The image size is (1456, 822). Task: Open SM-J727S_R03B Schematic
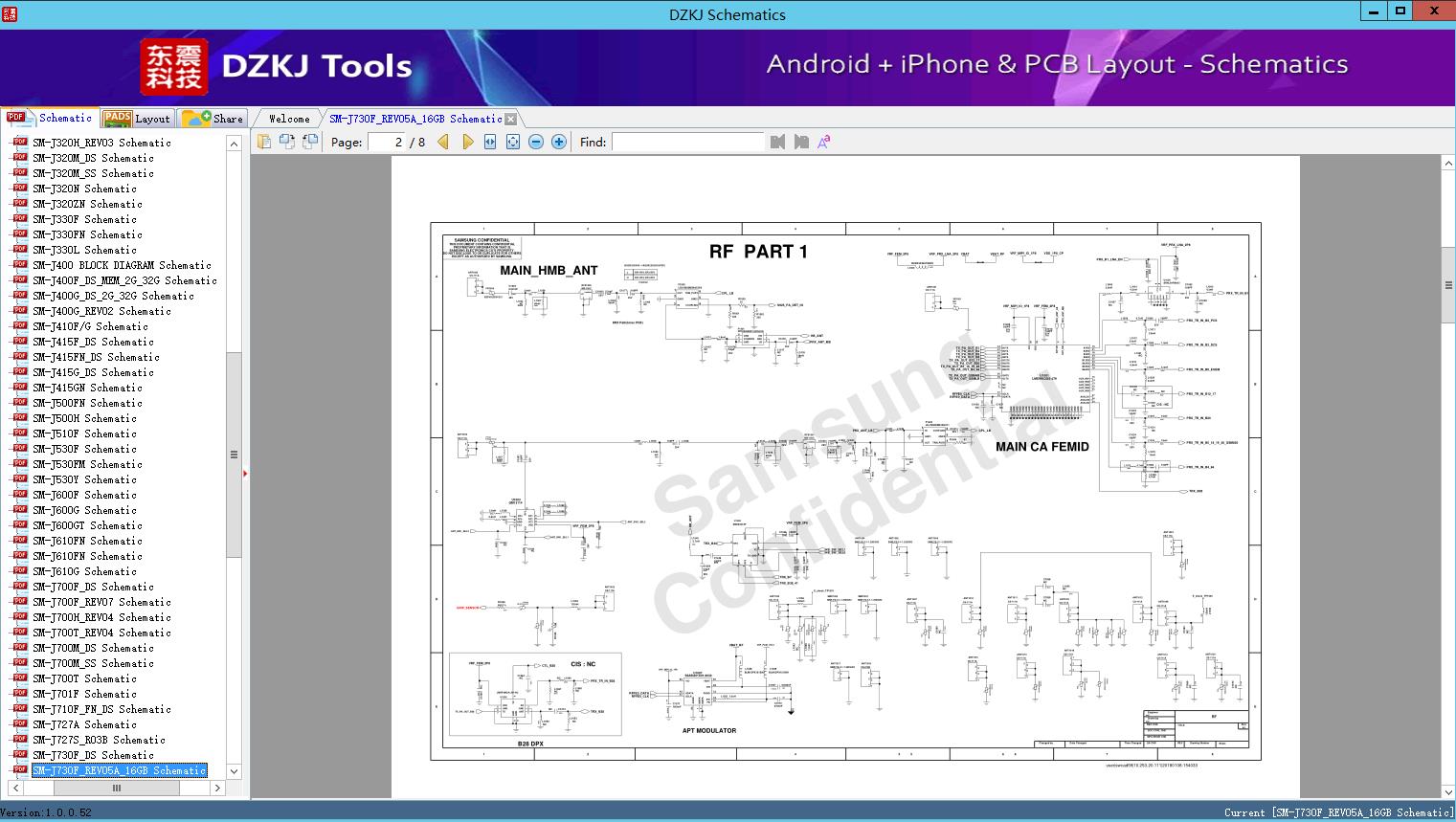pyautogui.click(x=99, y=740)
